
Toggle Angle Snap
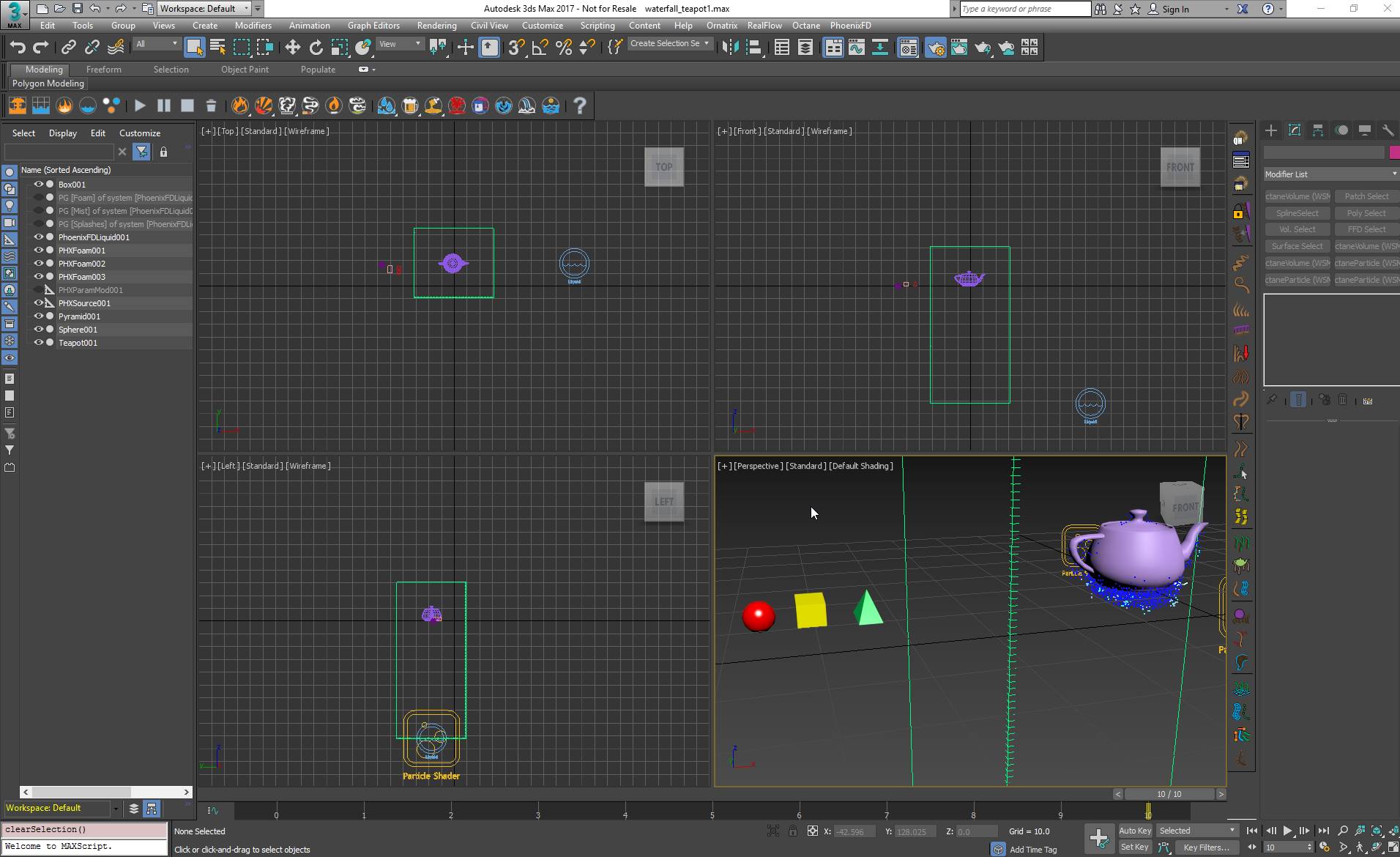(540, 48)
